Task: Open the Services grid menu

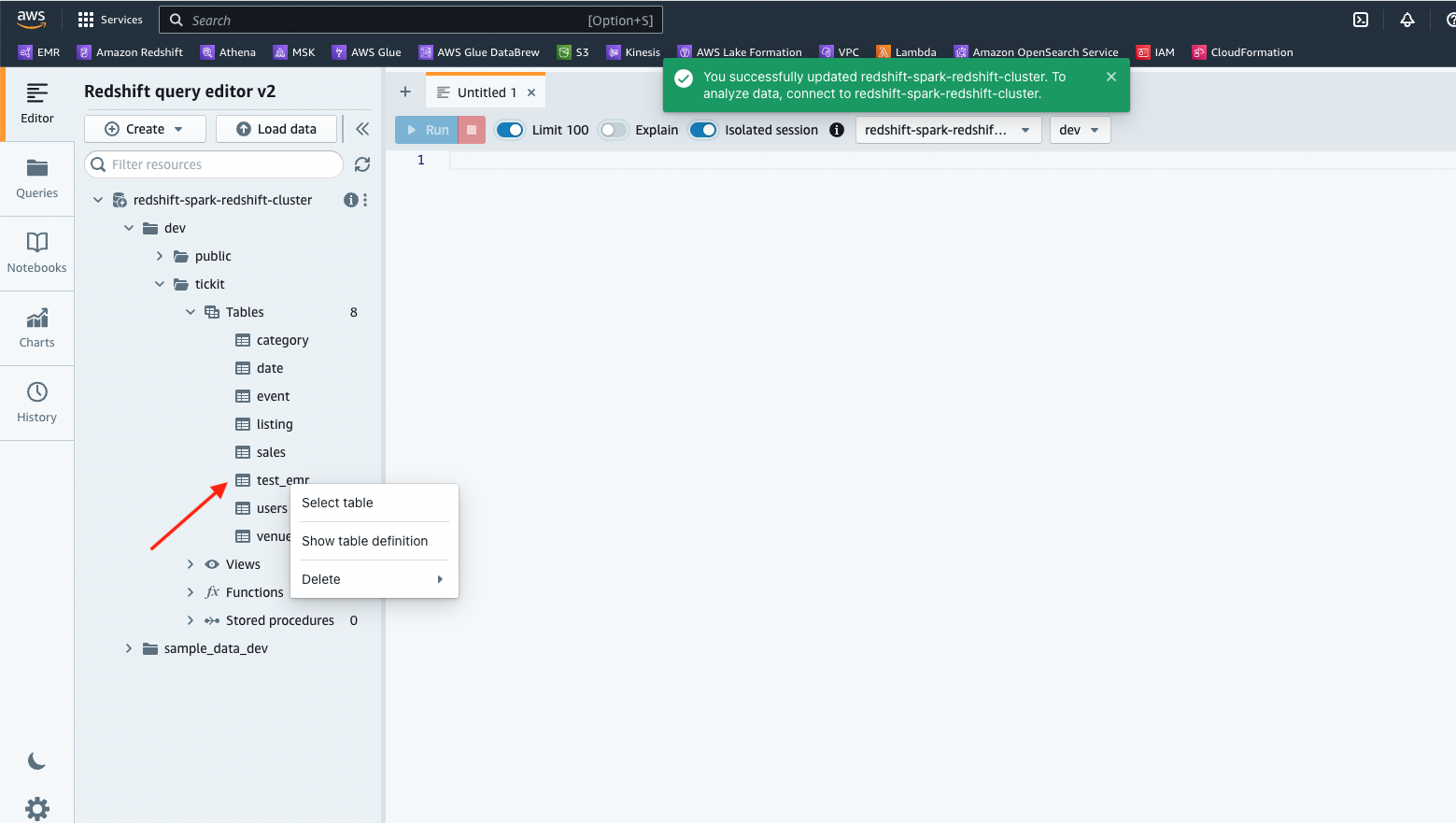Action: [x=110, y=20]
